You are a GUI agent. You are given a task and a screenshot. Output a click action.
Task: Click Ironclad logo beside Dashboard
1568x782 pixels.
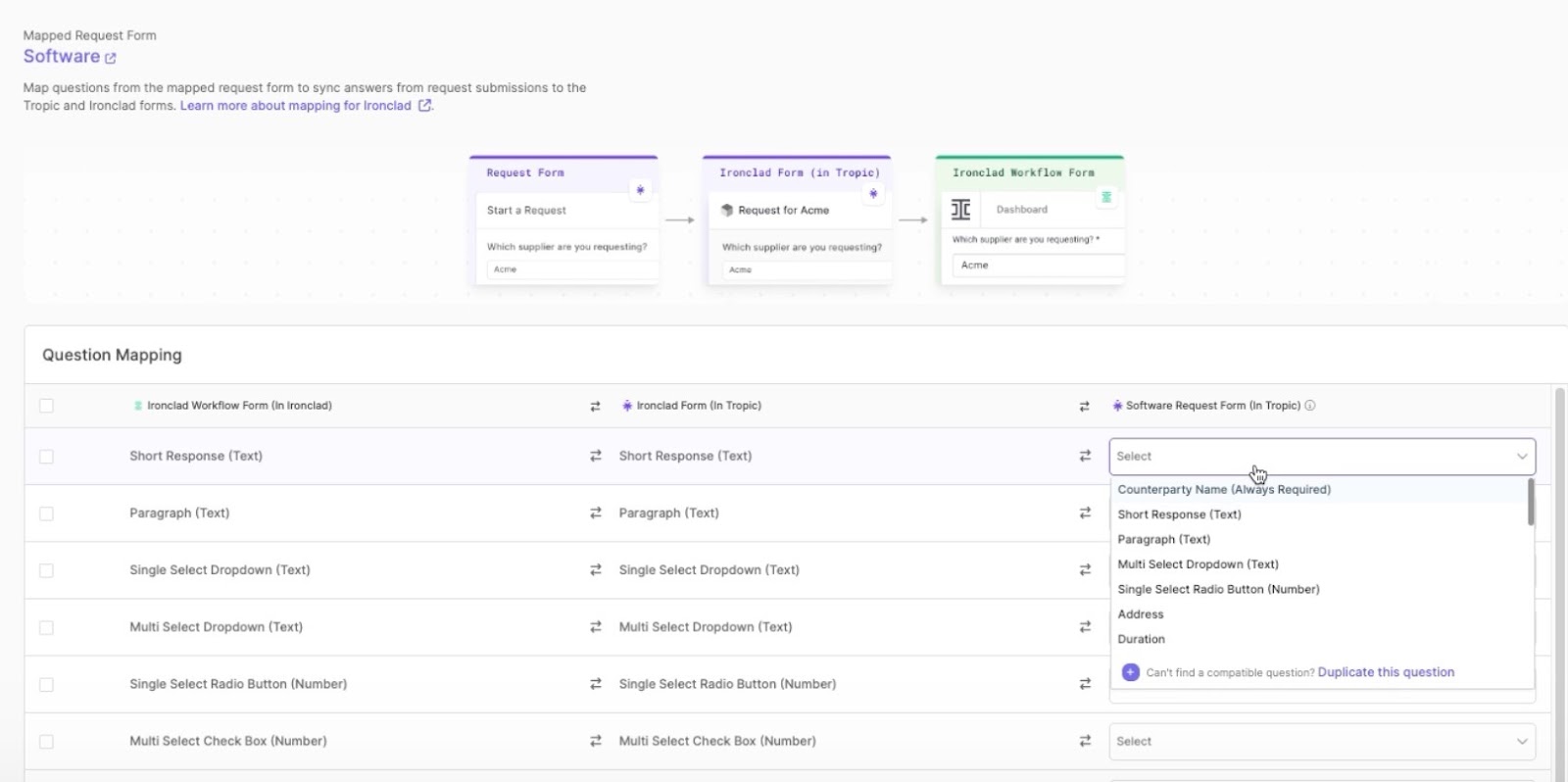coord(961,210)
